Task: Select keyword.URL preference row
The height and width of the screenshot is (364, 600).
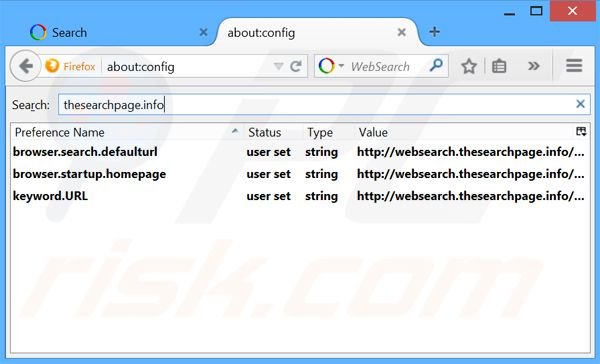Action: point(300,196)
